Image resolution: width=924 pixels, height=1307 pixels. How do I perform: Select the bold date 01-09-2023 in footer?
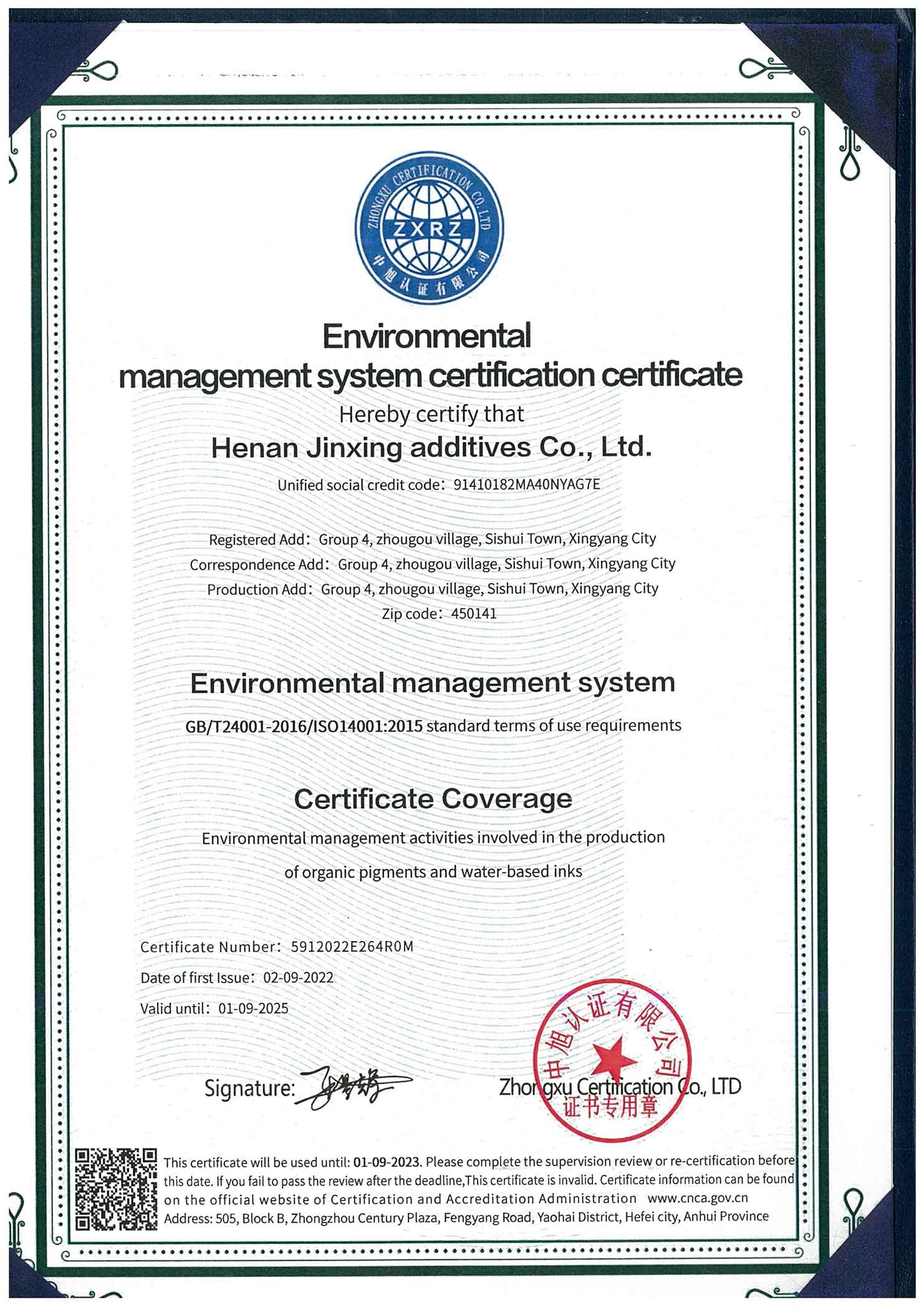(x=388, y=1162)
